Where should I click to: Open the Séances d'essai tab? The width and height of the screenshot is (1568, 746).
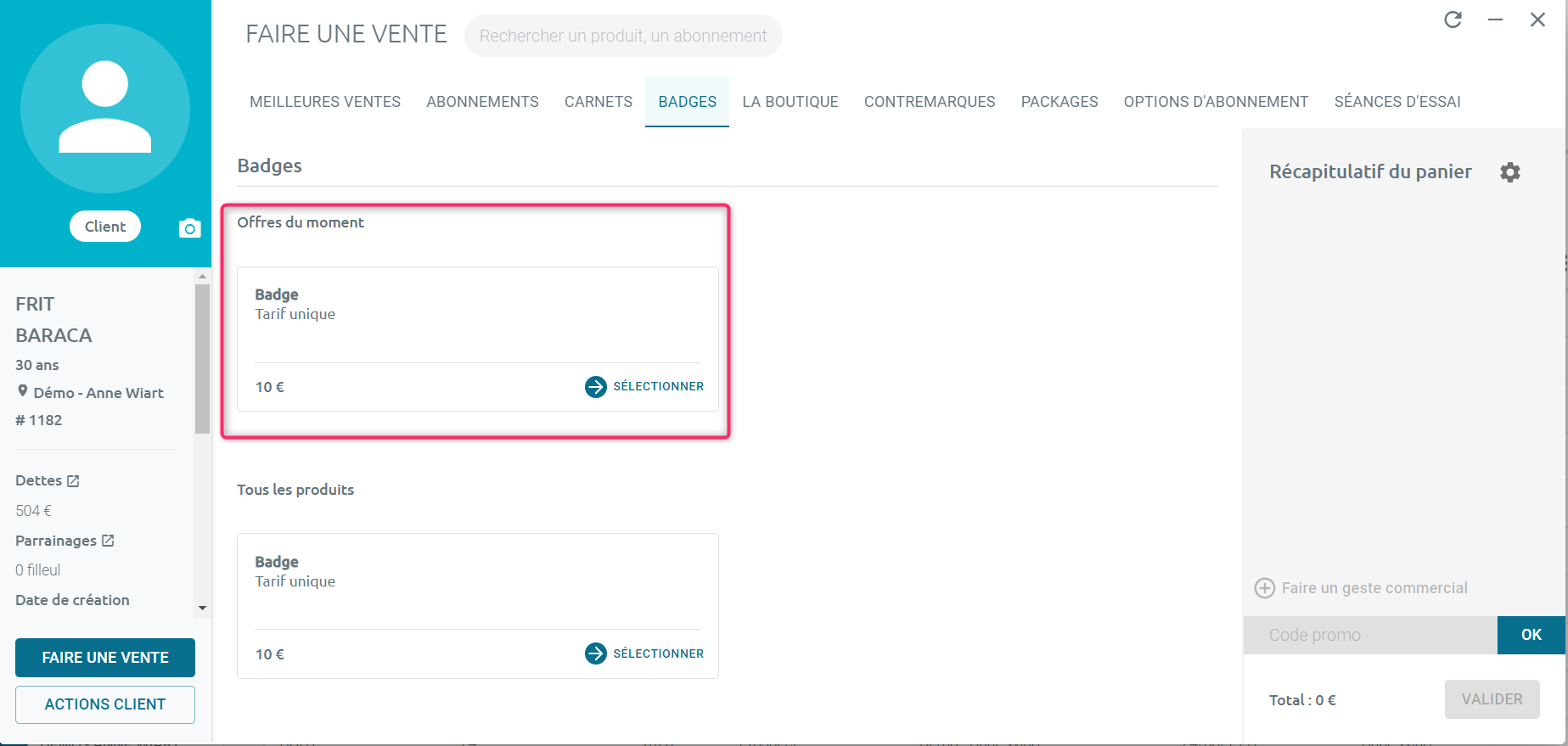pyautogui.click(x=1397, y=102)
